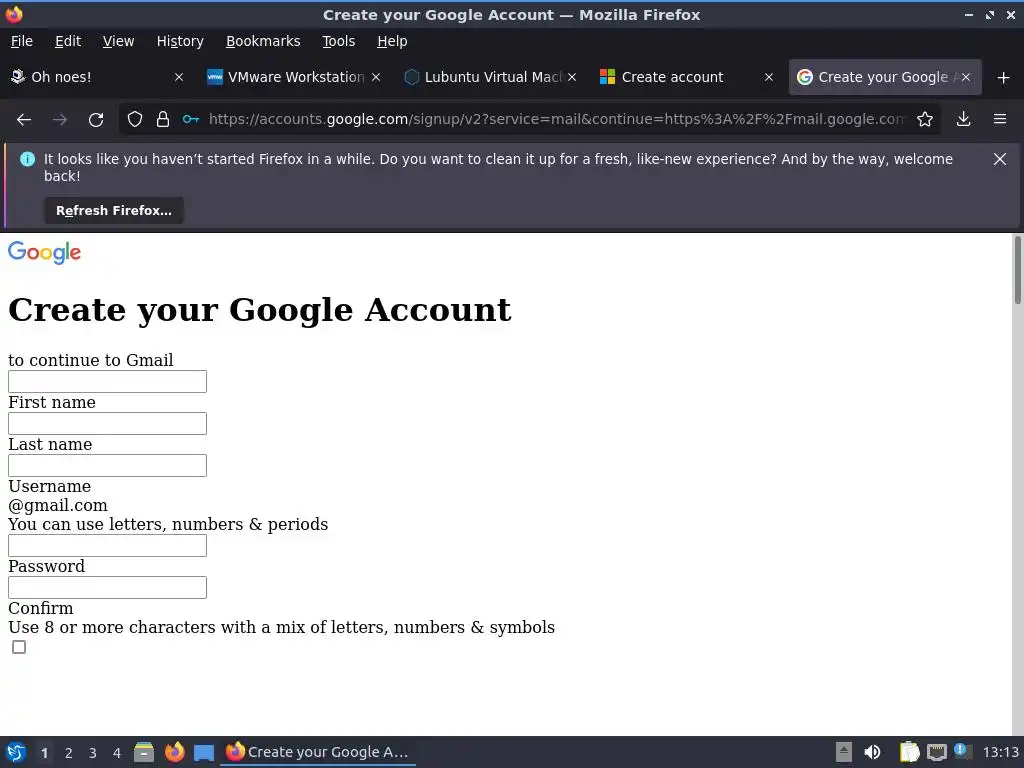Launch the file manager from the taskbar
1024x768 pixels.
pyautogui.click(x=144, y=752)
